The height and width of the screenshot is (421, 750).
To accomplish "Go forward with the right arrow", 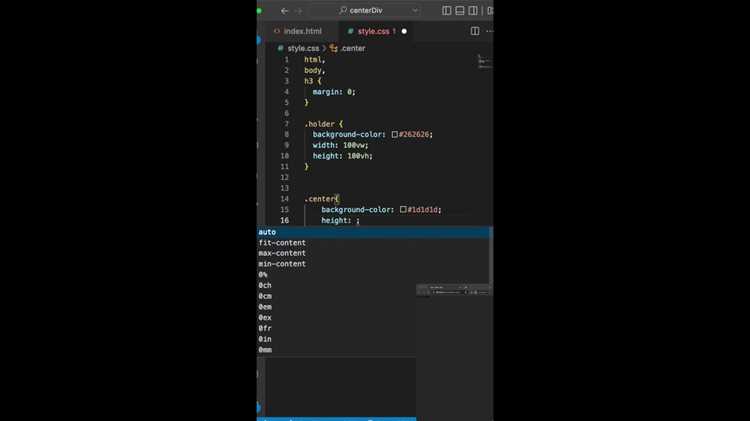I will tap(298, 11).
